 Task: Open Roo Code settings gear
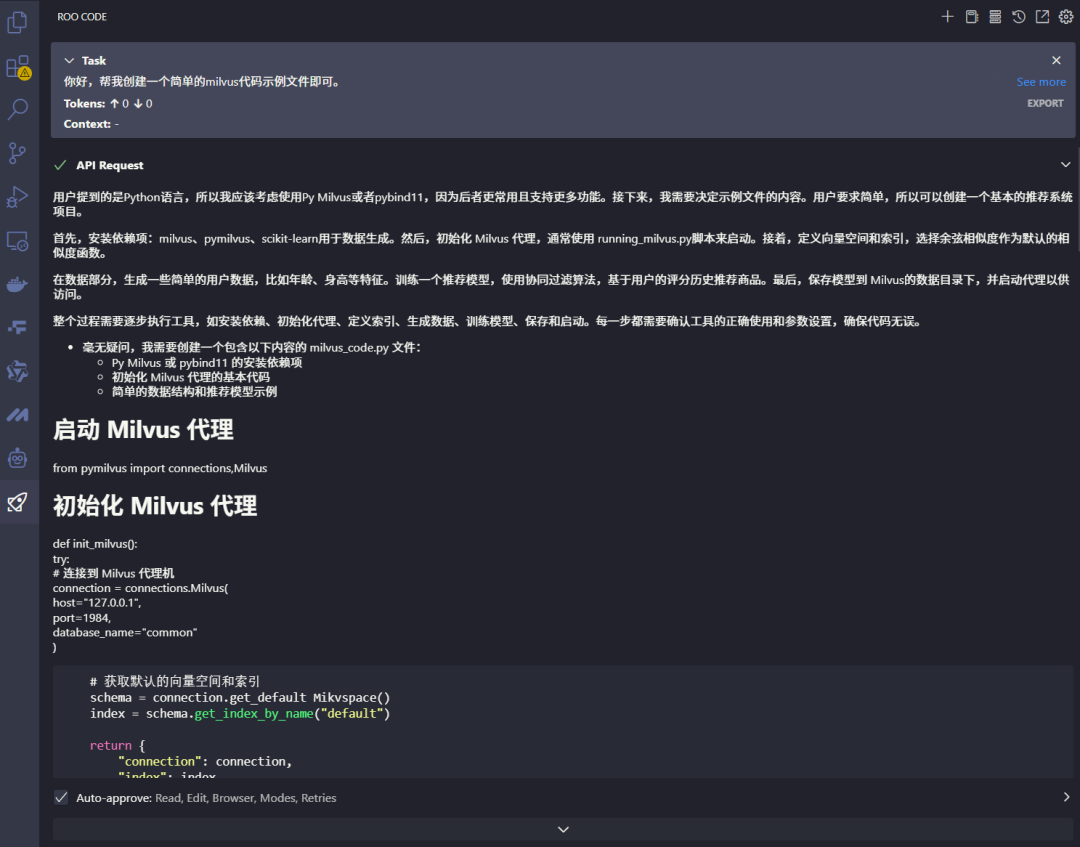pyautogui.click(x=1065, y=16)
